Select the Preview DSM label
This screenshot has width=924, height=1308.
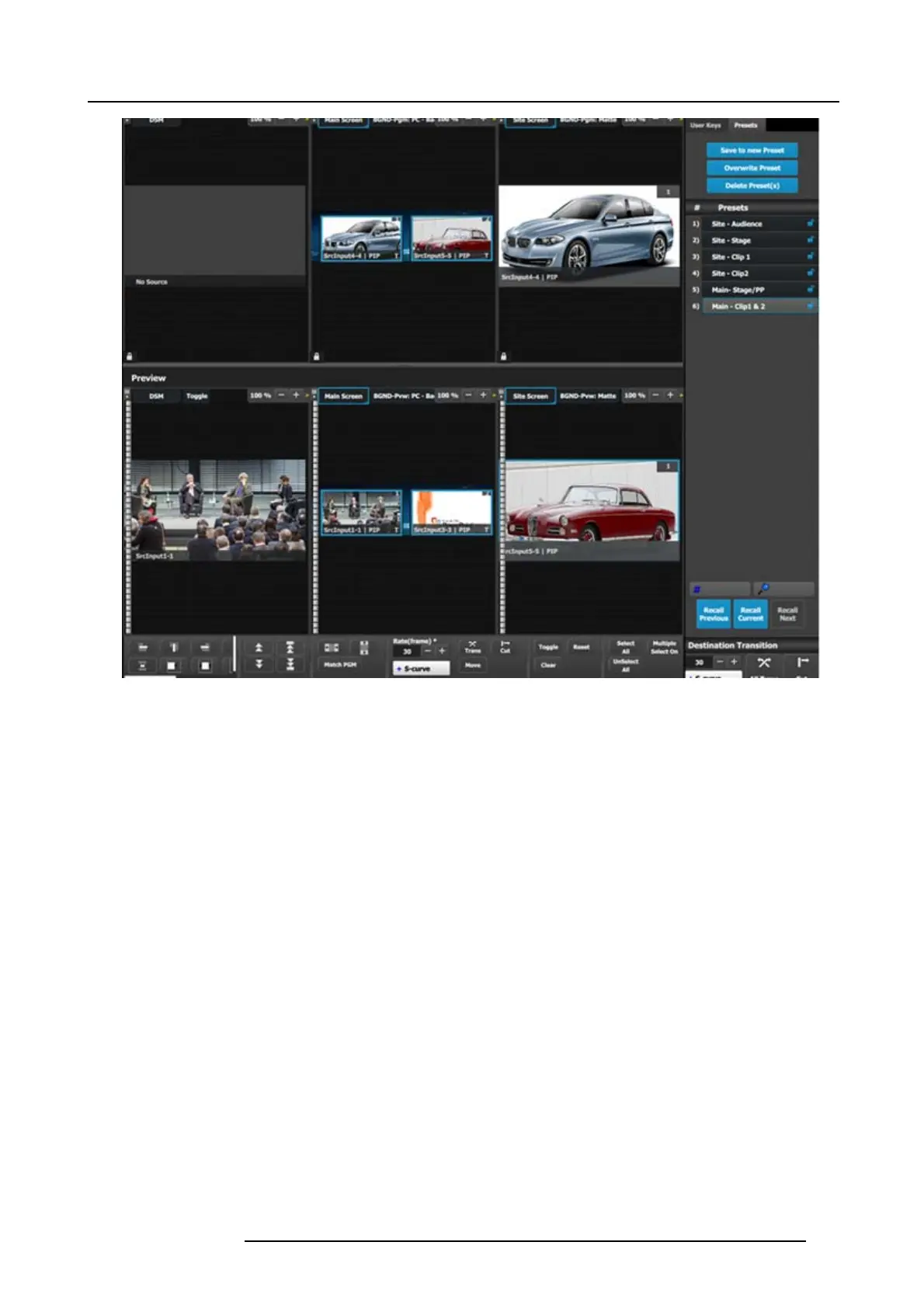(x=156, y=396)
